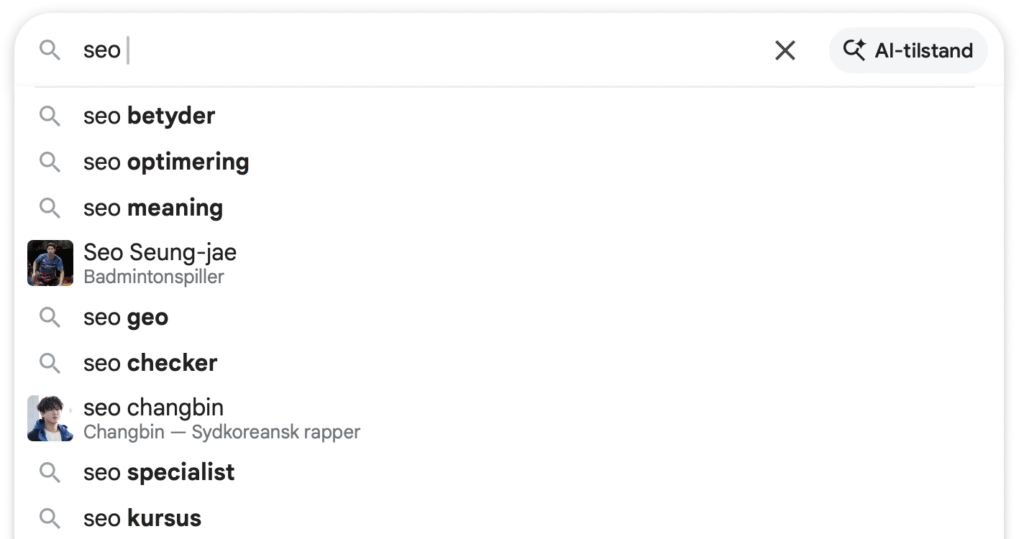Click the sparkle search icon in AI-tilstand
Screen dimensions: 1024x539
coord(854,50)
